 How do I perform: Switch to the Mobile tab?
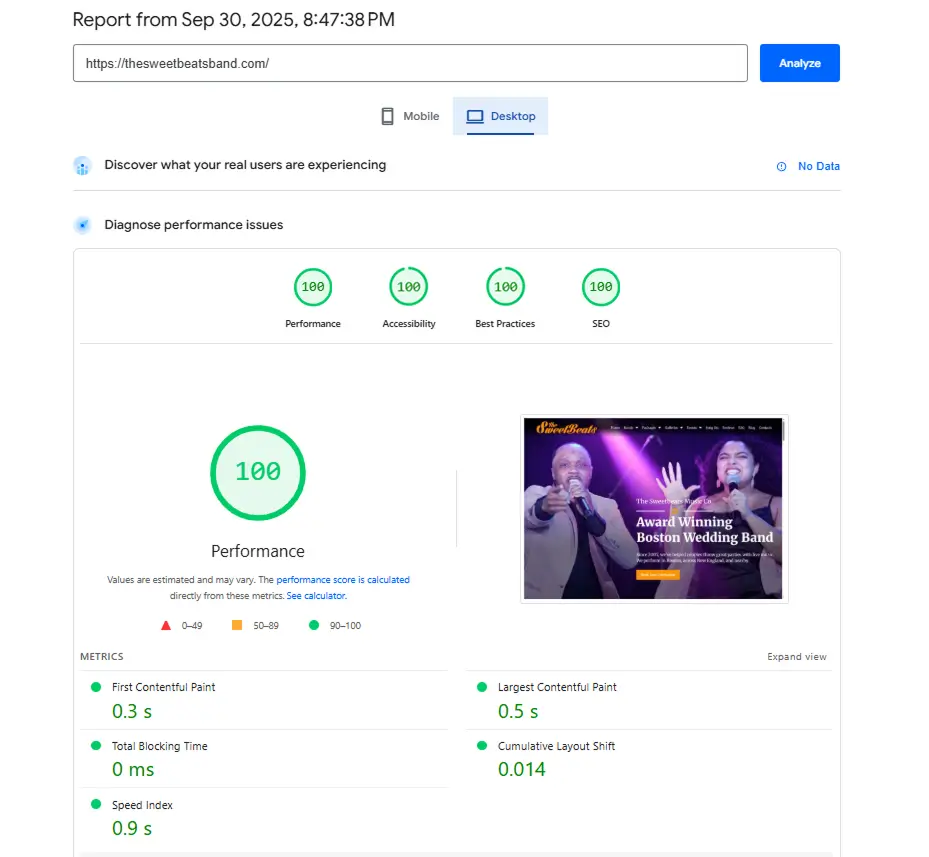pyautogui.click(x=410, y=117)
